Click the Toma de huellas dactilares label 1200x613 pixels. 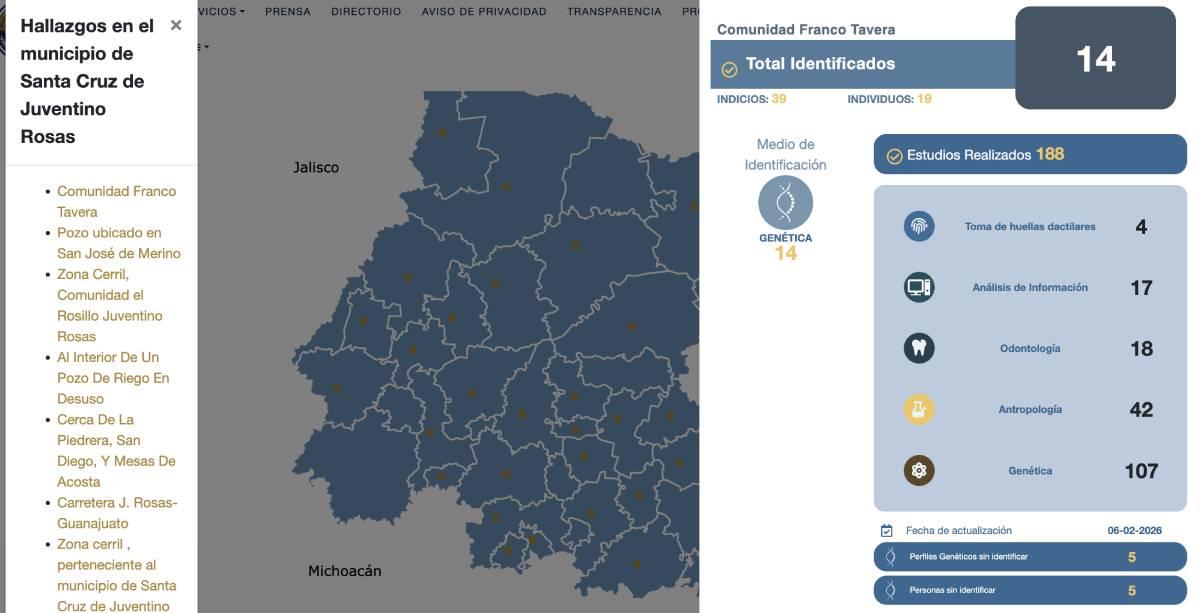(1030, 226)
